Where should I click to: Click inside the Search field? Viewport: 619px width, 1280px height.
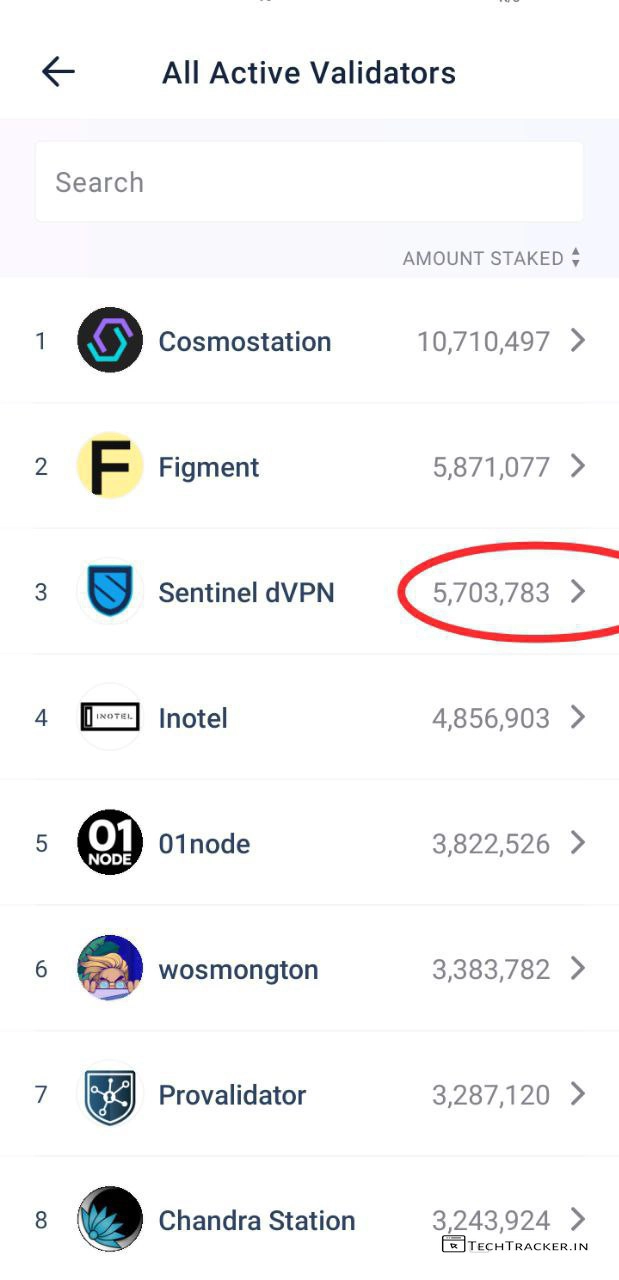pyautogui.click(x=309, y=182)
